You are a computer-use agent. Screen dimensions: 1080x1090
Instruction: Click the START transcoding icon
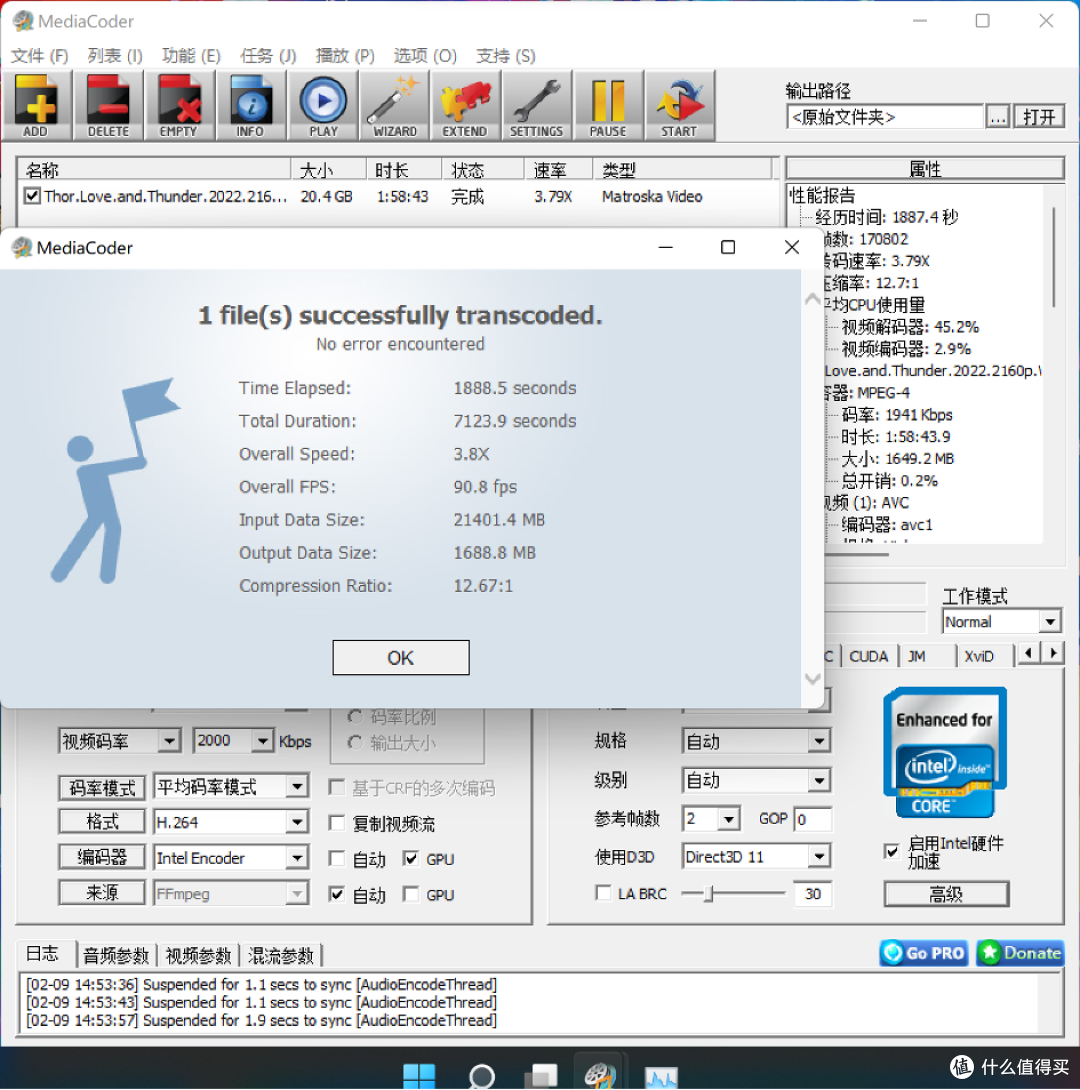679,106
